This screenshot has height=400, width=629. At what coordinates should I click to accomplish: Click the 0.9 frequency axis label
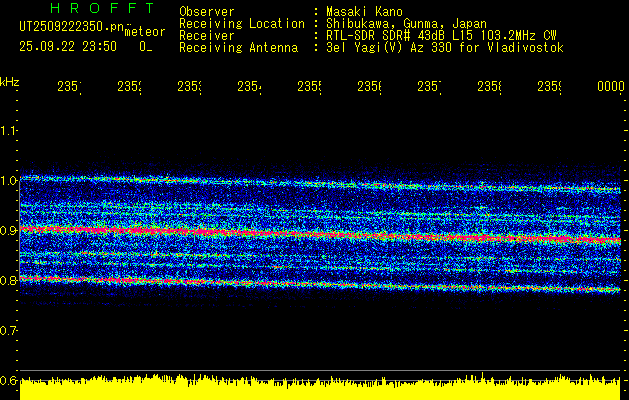8,231
